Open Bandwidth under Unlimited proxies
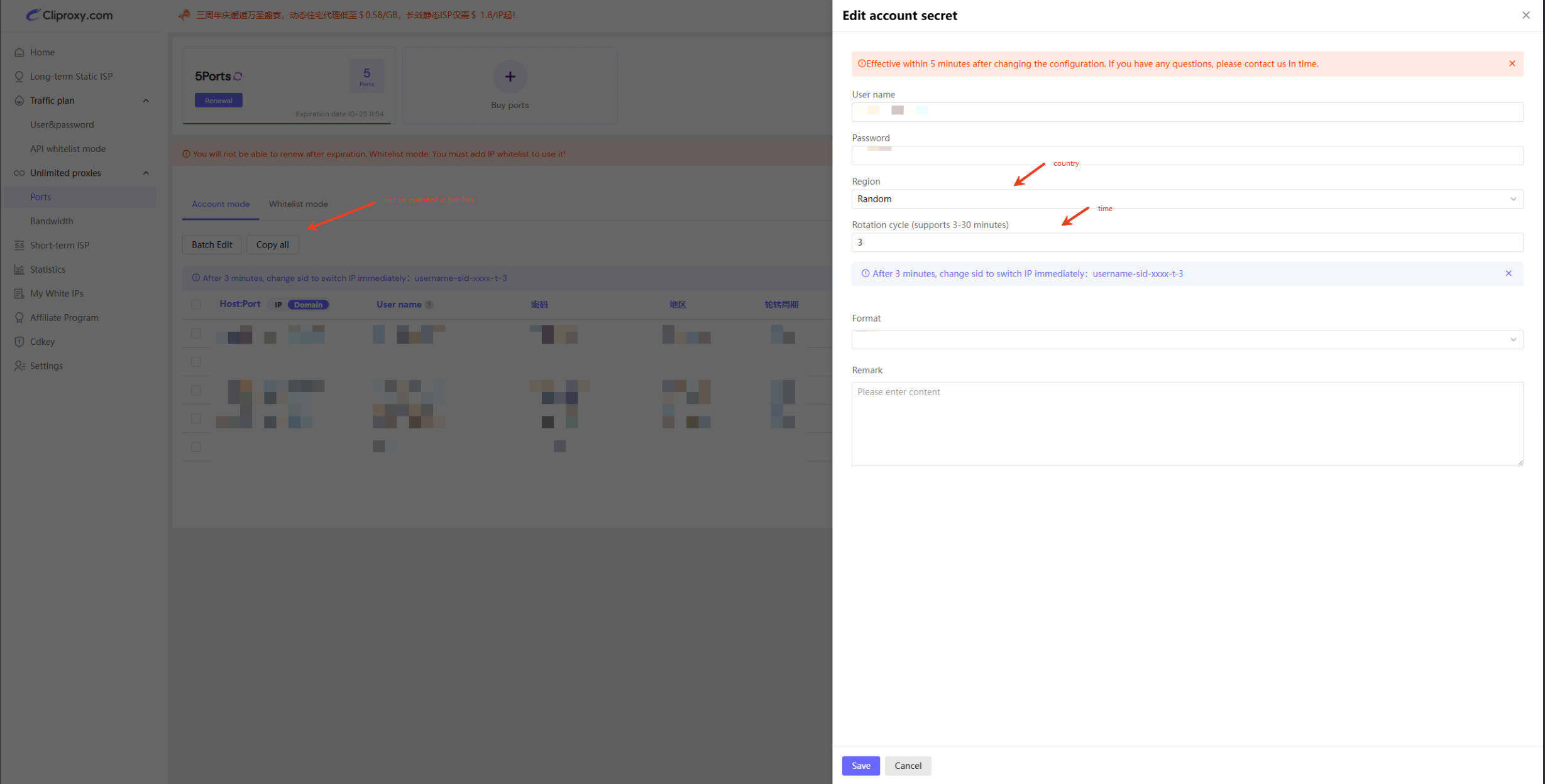The width and height of the screenshot is (1545, 784). tap(52, 221)
